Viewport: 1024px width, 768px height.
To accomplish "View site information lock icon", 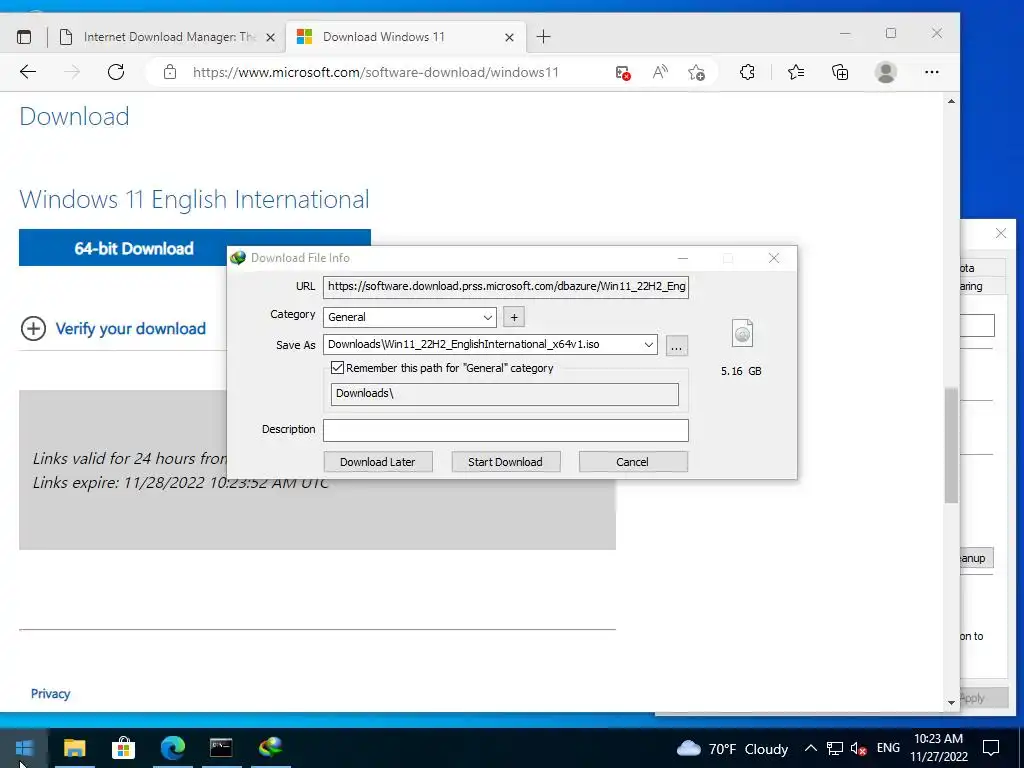I will point(170,72).
